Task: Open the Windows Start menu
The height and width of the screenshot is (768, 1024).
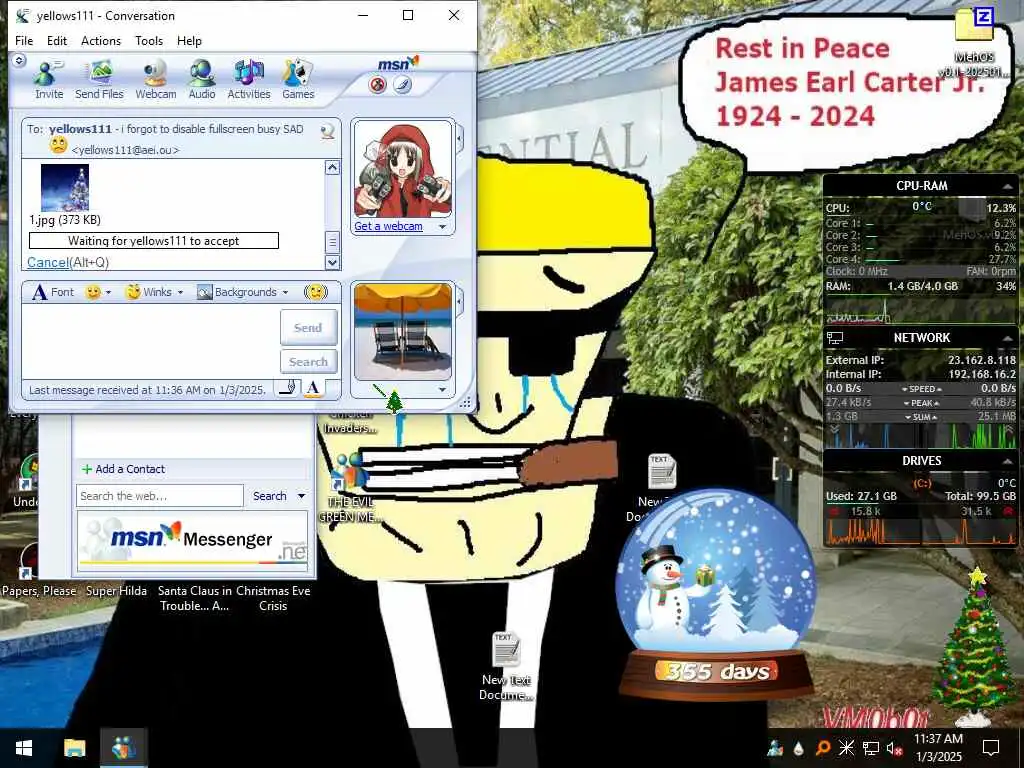Action: pyautogui.click(x=24, y=748)
